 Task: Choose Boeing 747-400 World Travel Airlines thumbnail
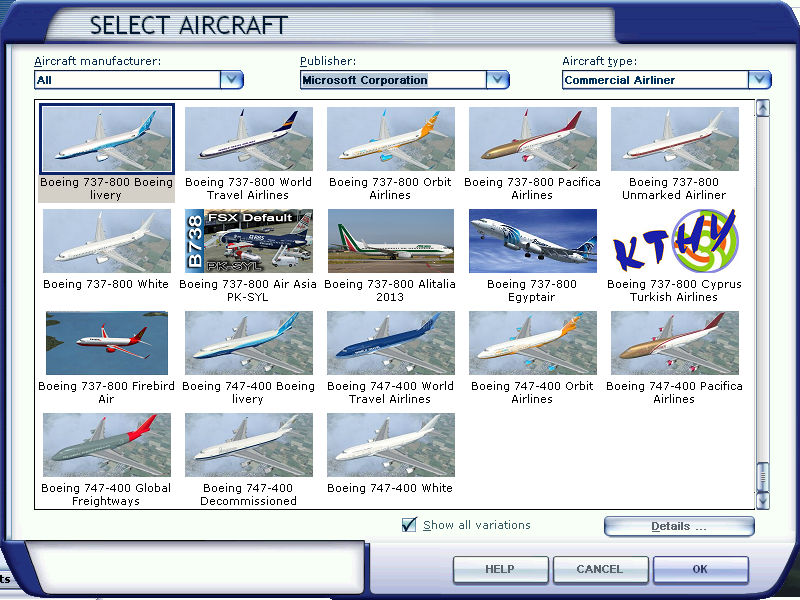390,343
